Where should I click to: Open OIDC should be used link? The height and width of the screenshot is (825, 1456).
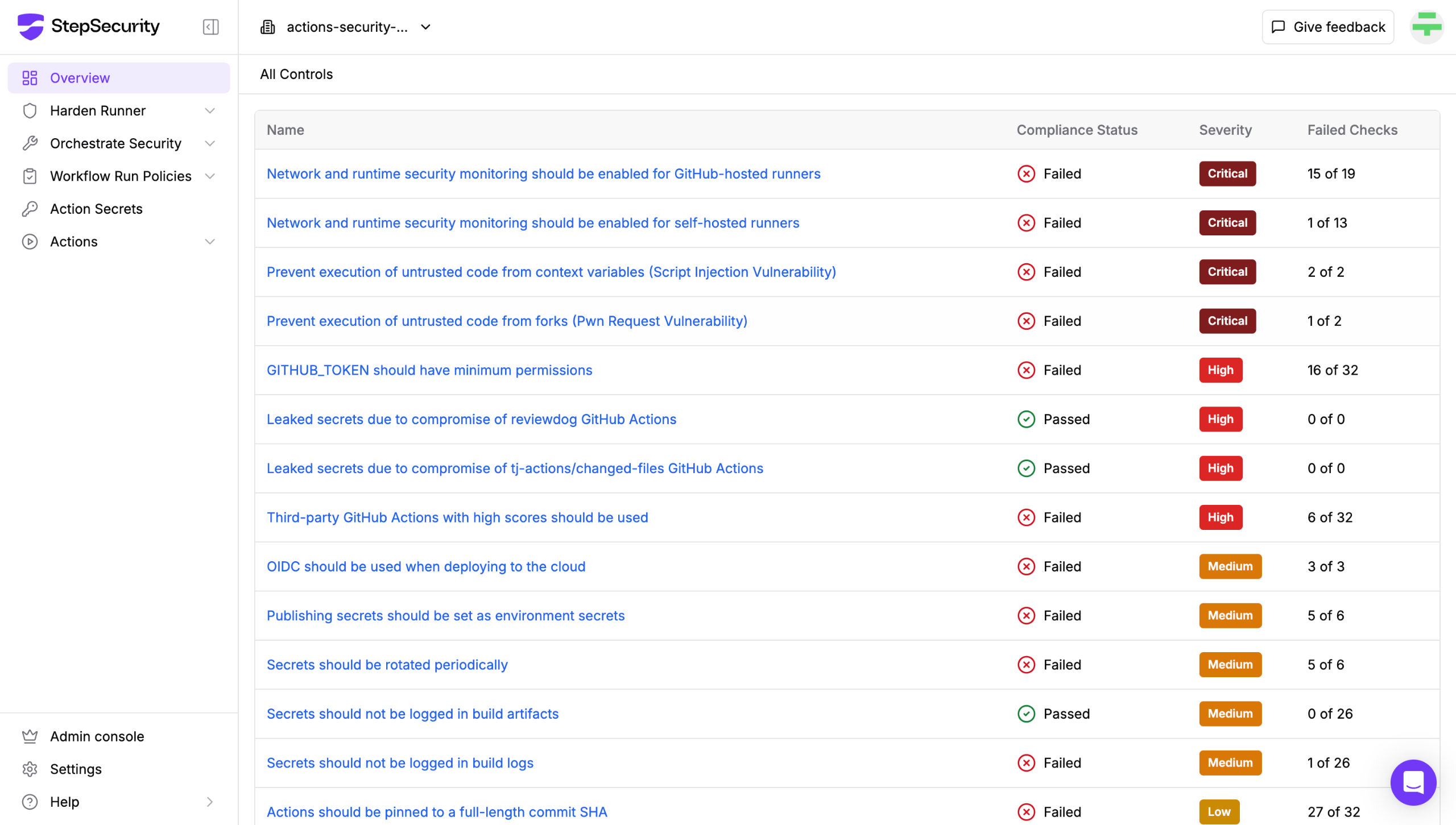426,566
